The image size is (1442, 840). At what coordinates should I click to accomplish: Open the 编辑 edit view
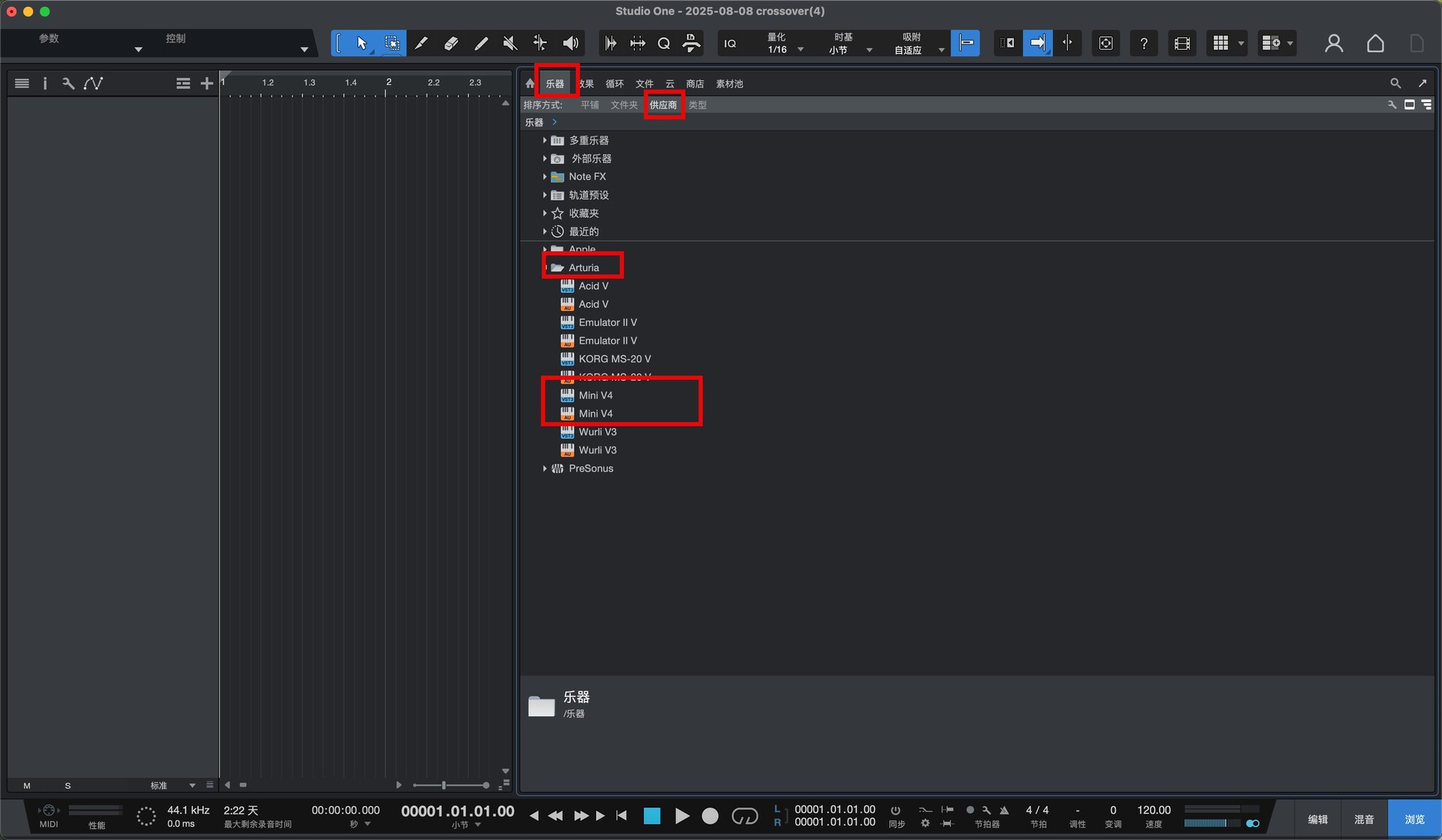coord(1318,819)
